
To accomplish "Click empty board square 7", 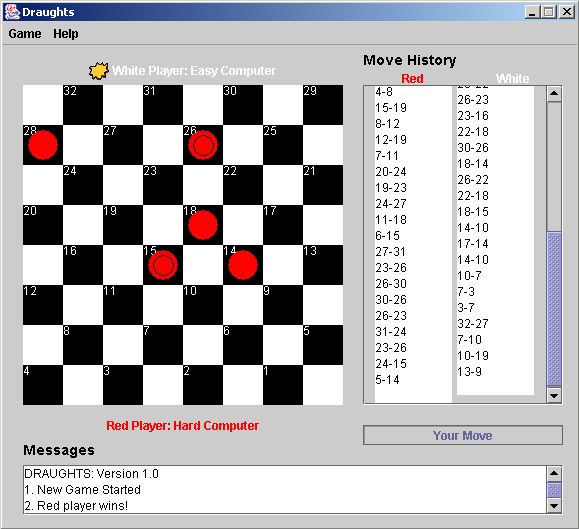I will click(163, 345).
